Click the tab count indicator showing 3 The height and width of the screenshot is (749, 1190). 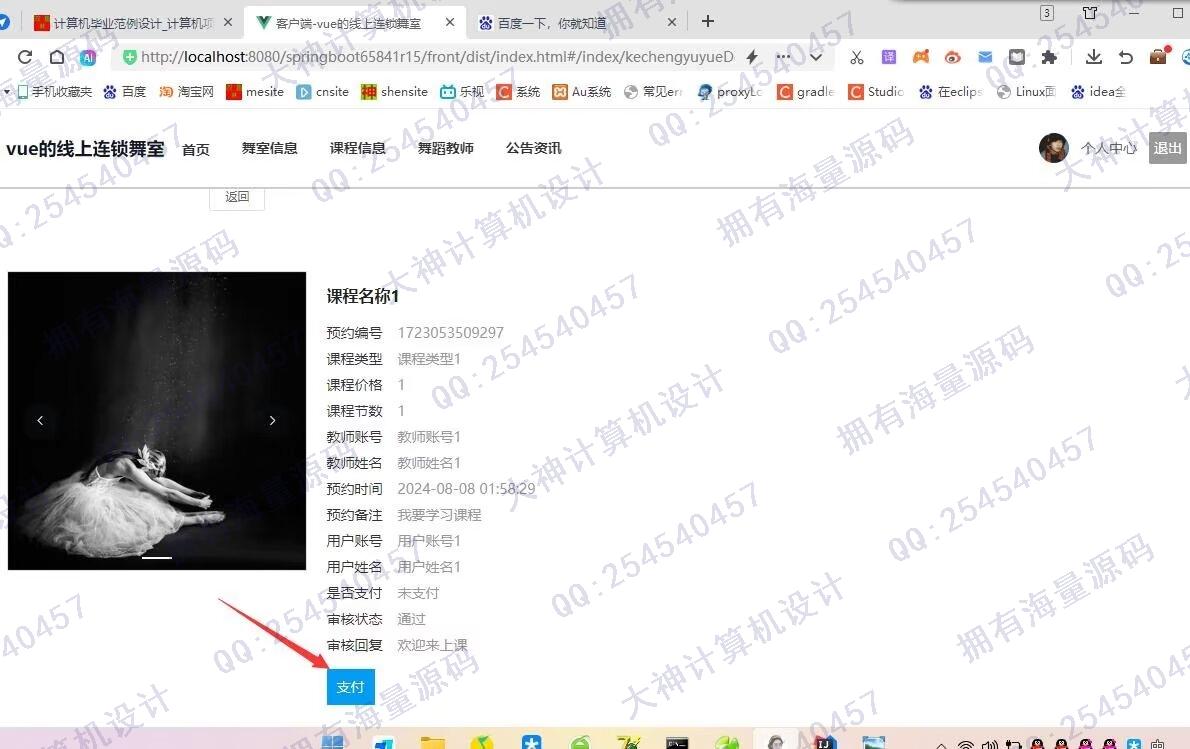pyautogui.click(x=1047, y=13)
